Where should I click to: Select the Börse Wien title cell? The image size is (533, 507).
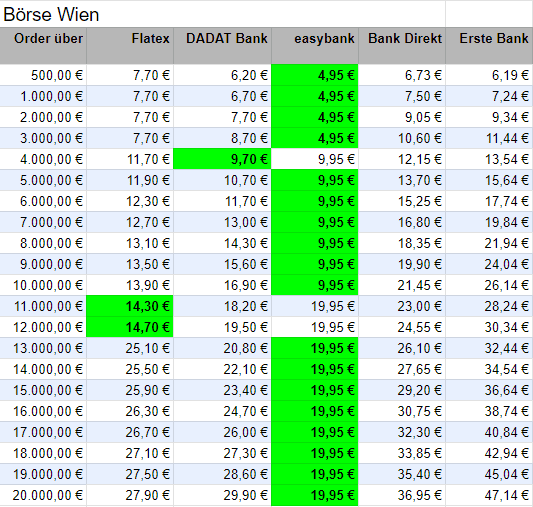point(222,14)
